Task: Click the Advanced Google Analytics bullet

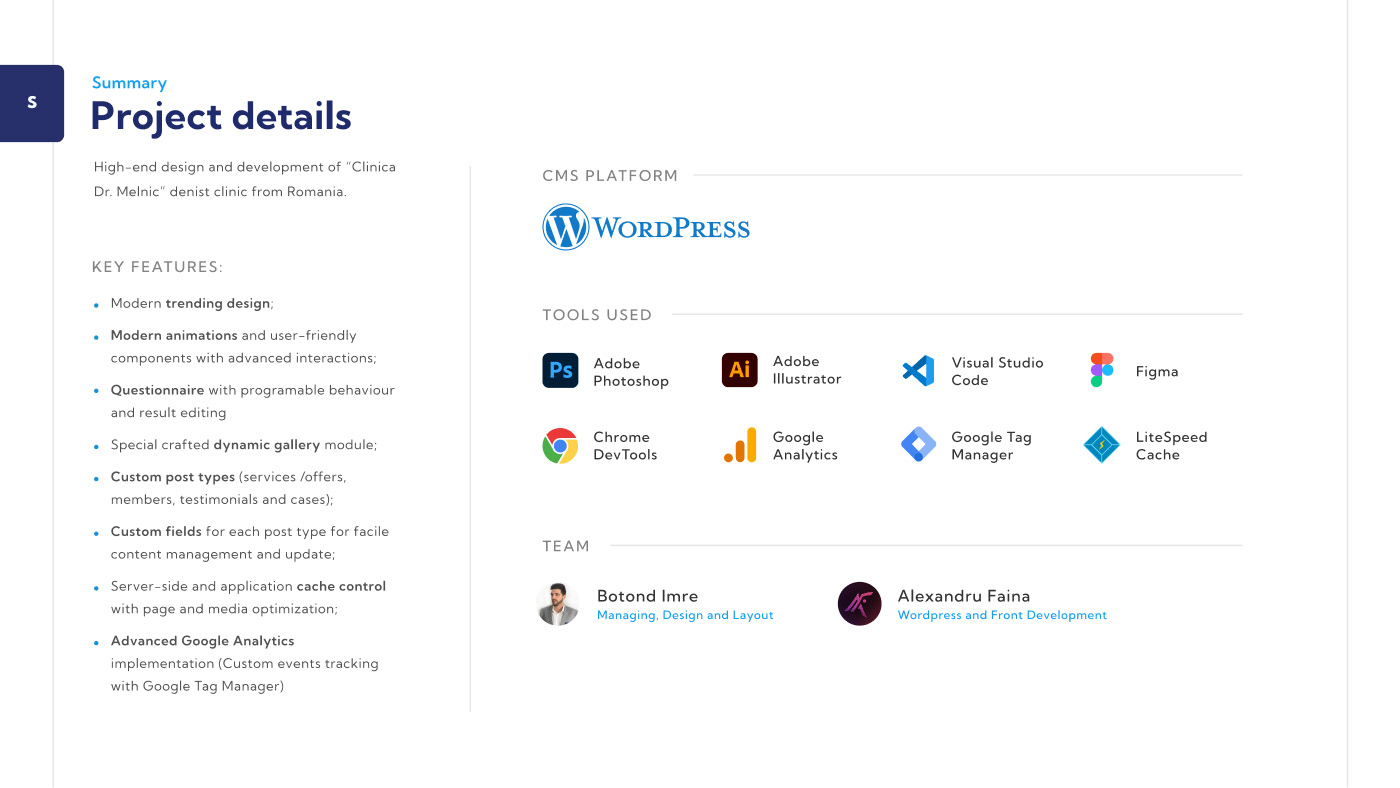Action: point(244,664)
